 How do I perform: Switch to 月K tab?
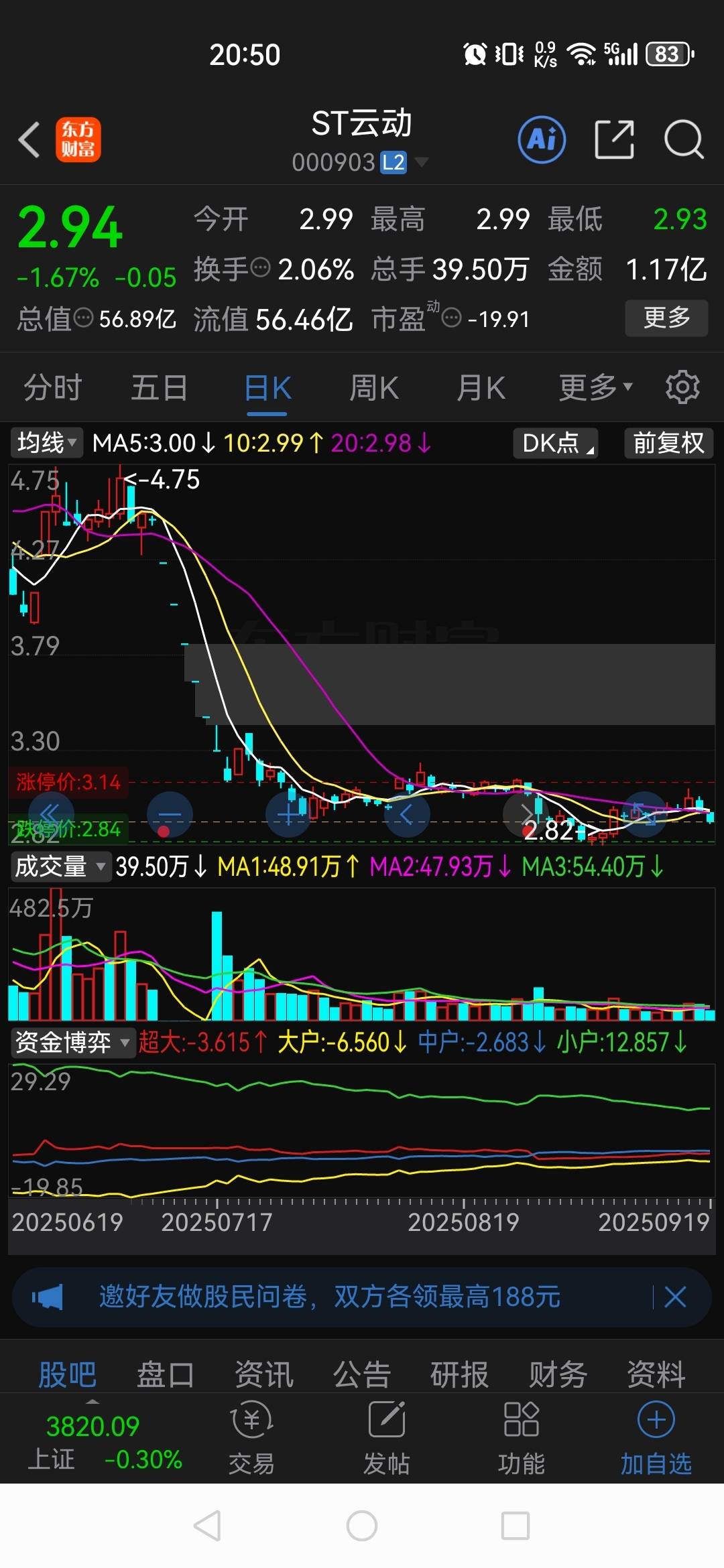click(480, 387)
